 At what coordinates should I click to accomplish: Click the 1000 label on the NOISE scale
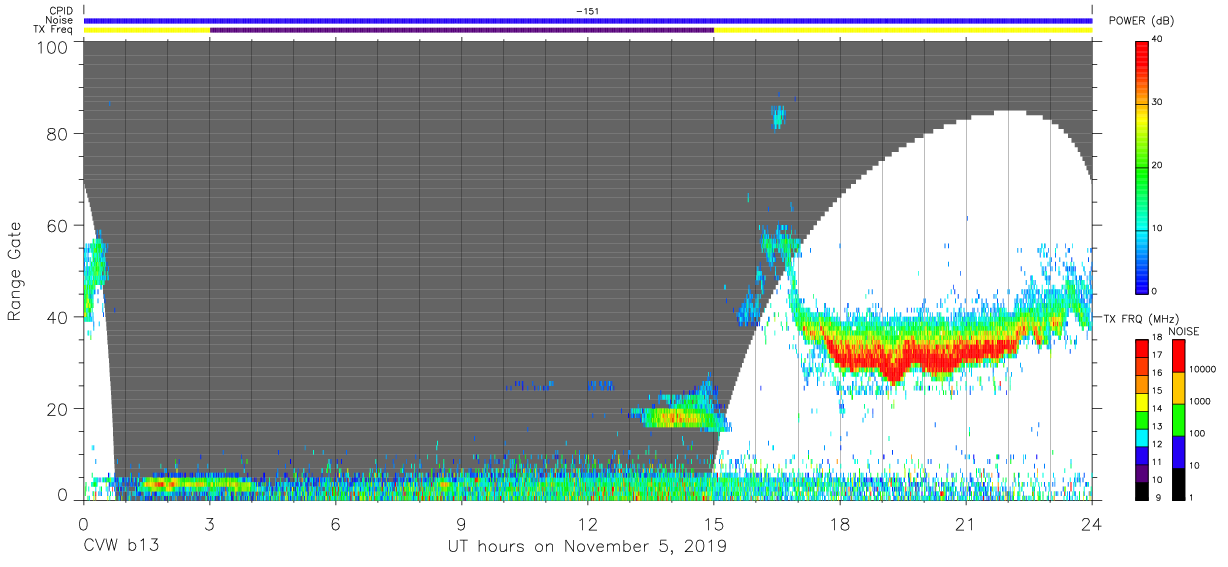pos(1199,402)
